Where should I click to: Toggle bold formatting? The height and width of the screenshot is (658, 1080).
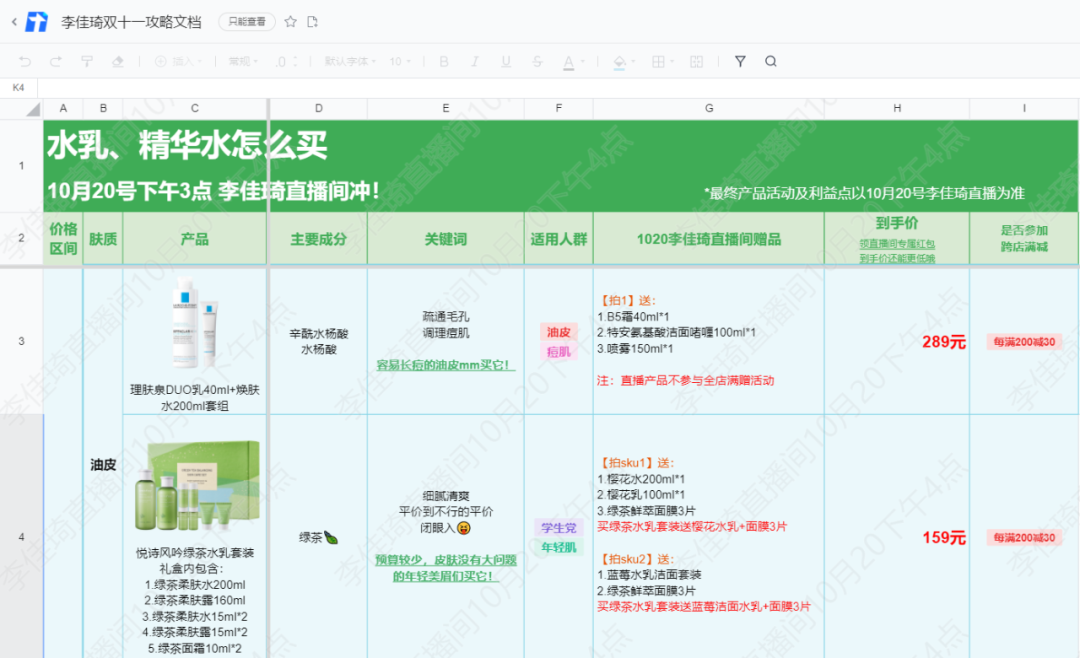(x=444, y=62)
